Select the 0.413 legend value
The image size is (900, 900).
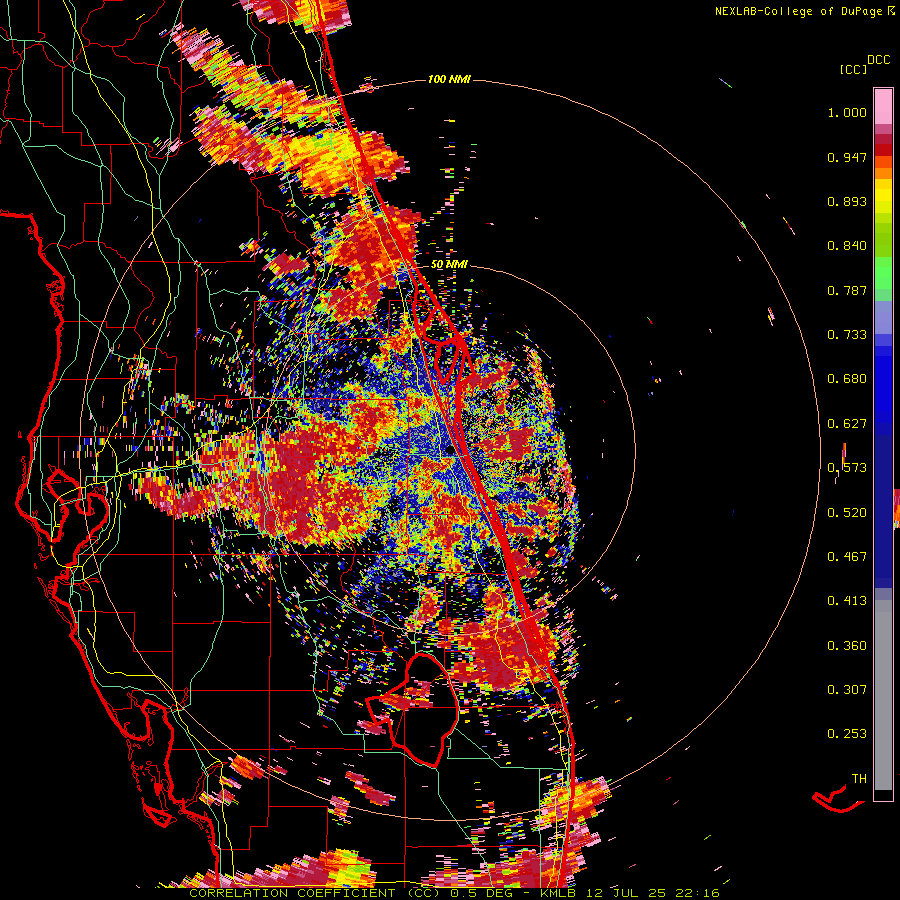click(x=847, y=601)
